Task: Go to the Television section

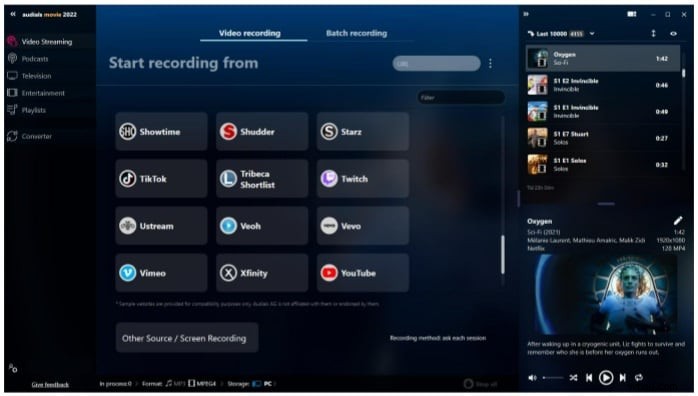Action: (x=36, y=76)
